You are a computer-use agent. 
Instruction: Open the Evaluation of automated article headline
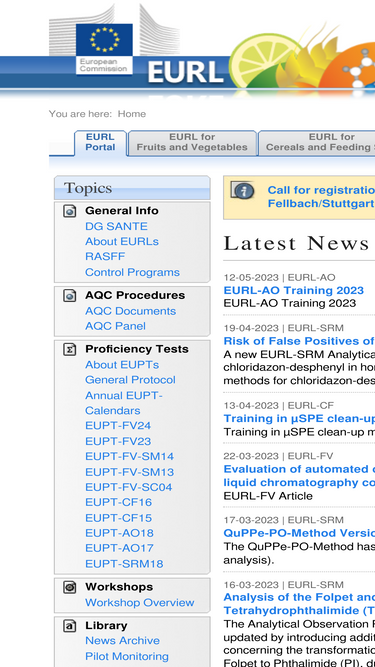point(299,476)
